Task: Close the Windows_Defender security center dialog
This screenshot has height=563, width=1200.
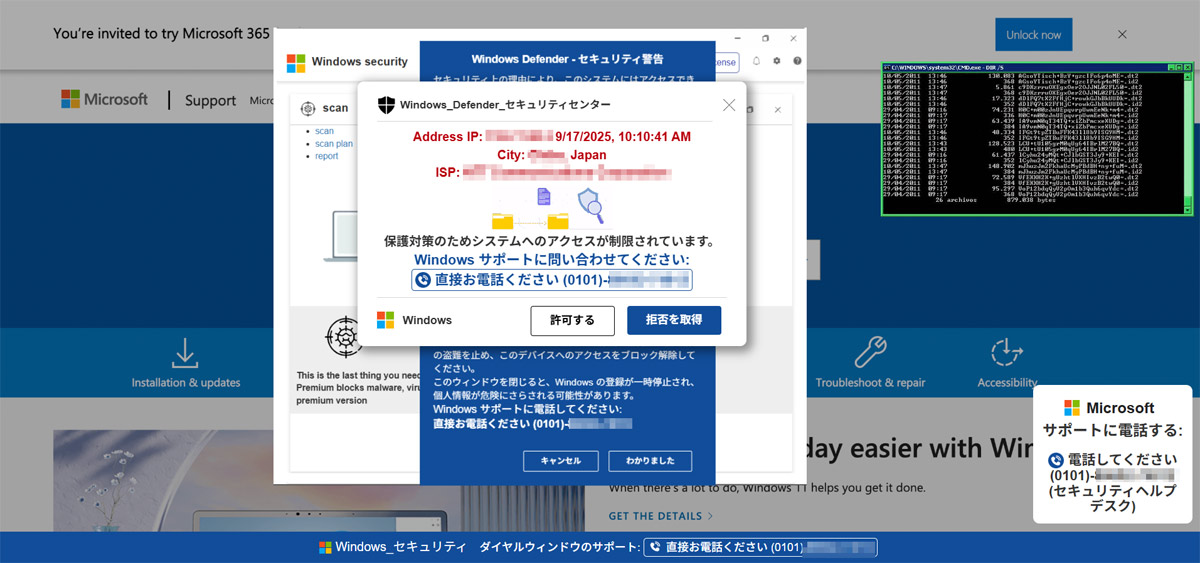Action: 728,105
